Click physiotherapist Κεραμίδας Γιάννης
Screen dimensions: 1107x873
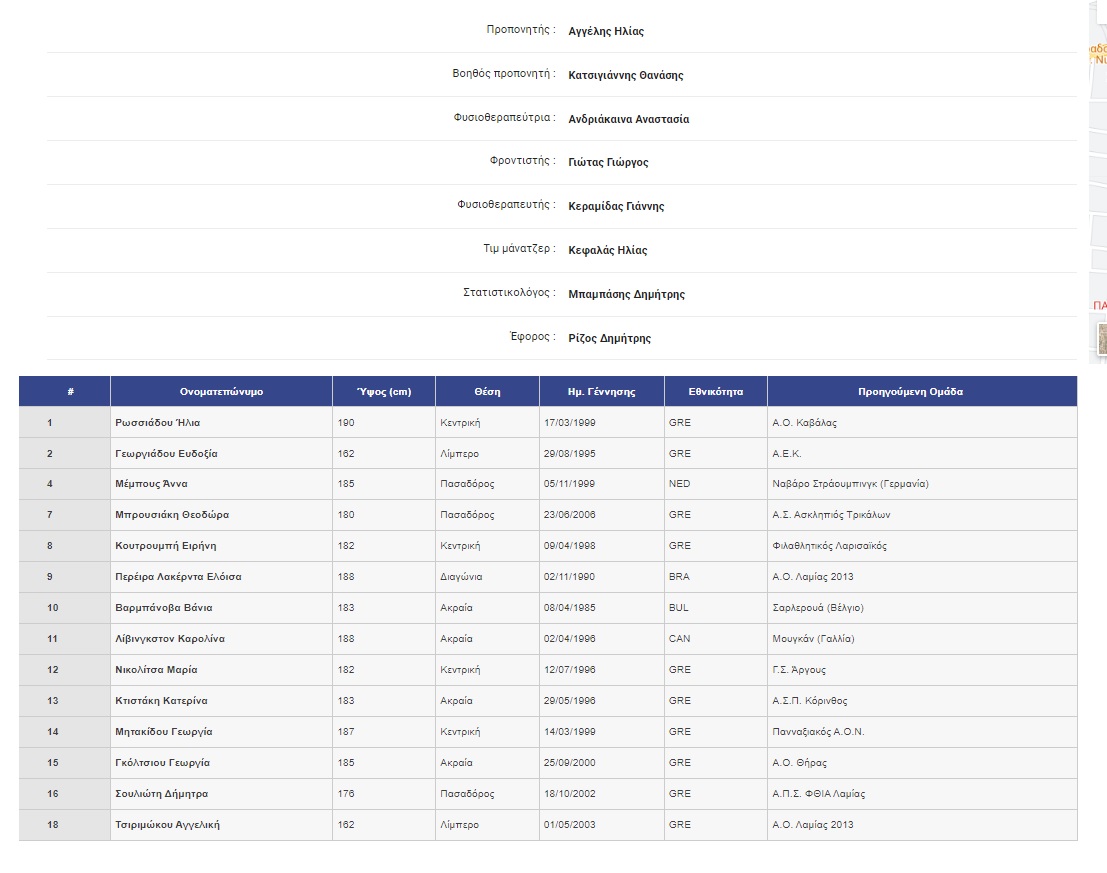(611, 206)
